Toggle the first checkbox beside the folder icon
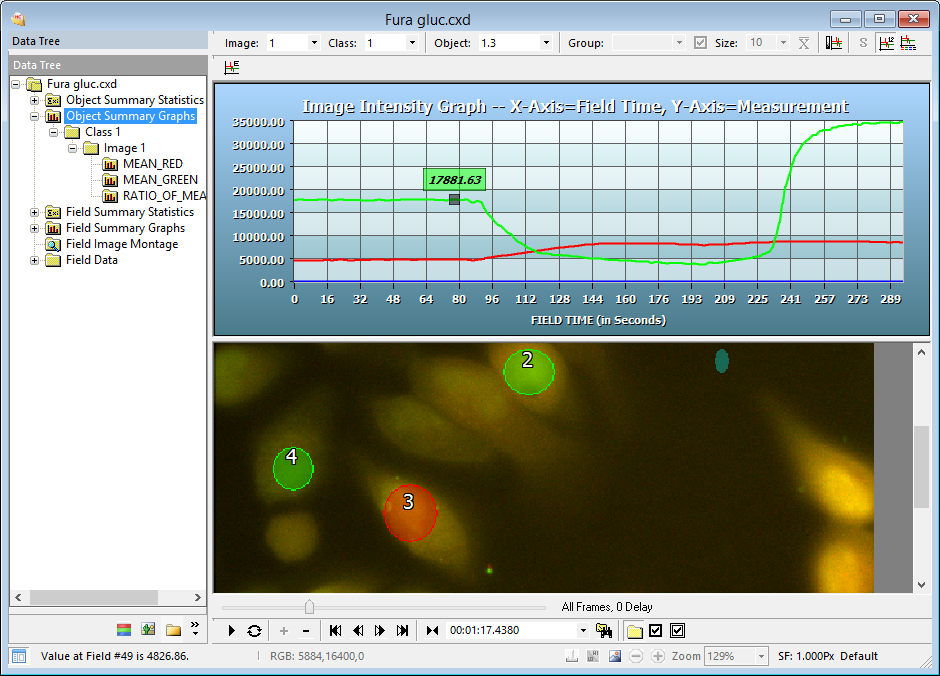Image resolution: width=940 pixels, height=676 pixels. click(x=656, y=631)
